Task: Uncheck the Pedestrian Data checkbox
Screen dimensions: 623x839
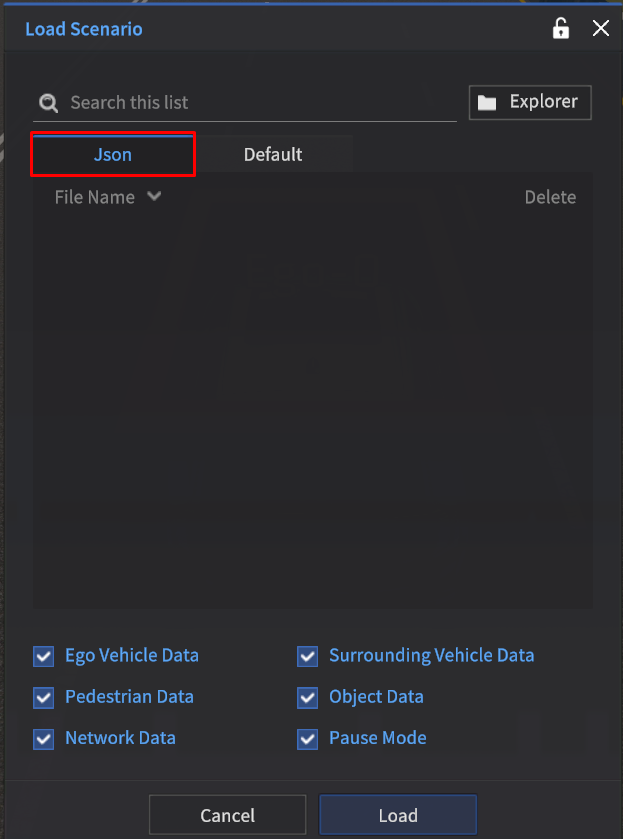Action: (x=44, y=698)
